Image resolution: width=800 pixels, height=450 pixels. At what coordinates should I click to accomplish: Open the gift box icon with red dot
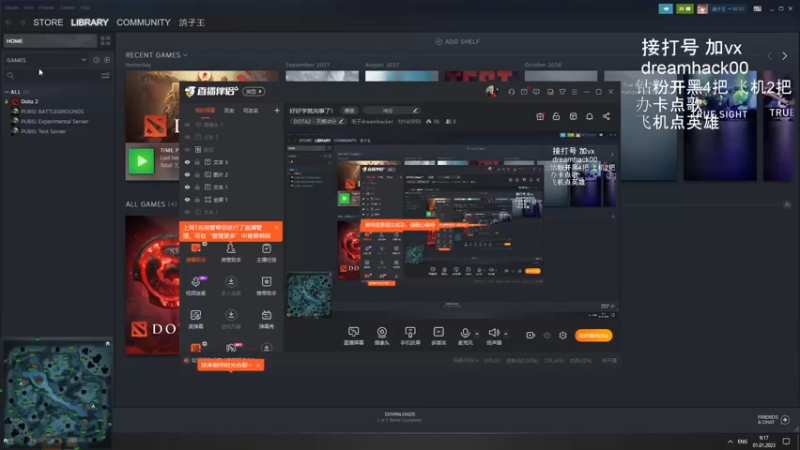[540, 116]
